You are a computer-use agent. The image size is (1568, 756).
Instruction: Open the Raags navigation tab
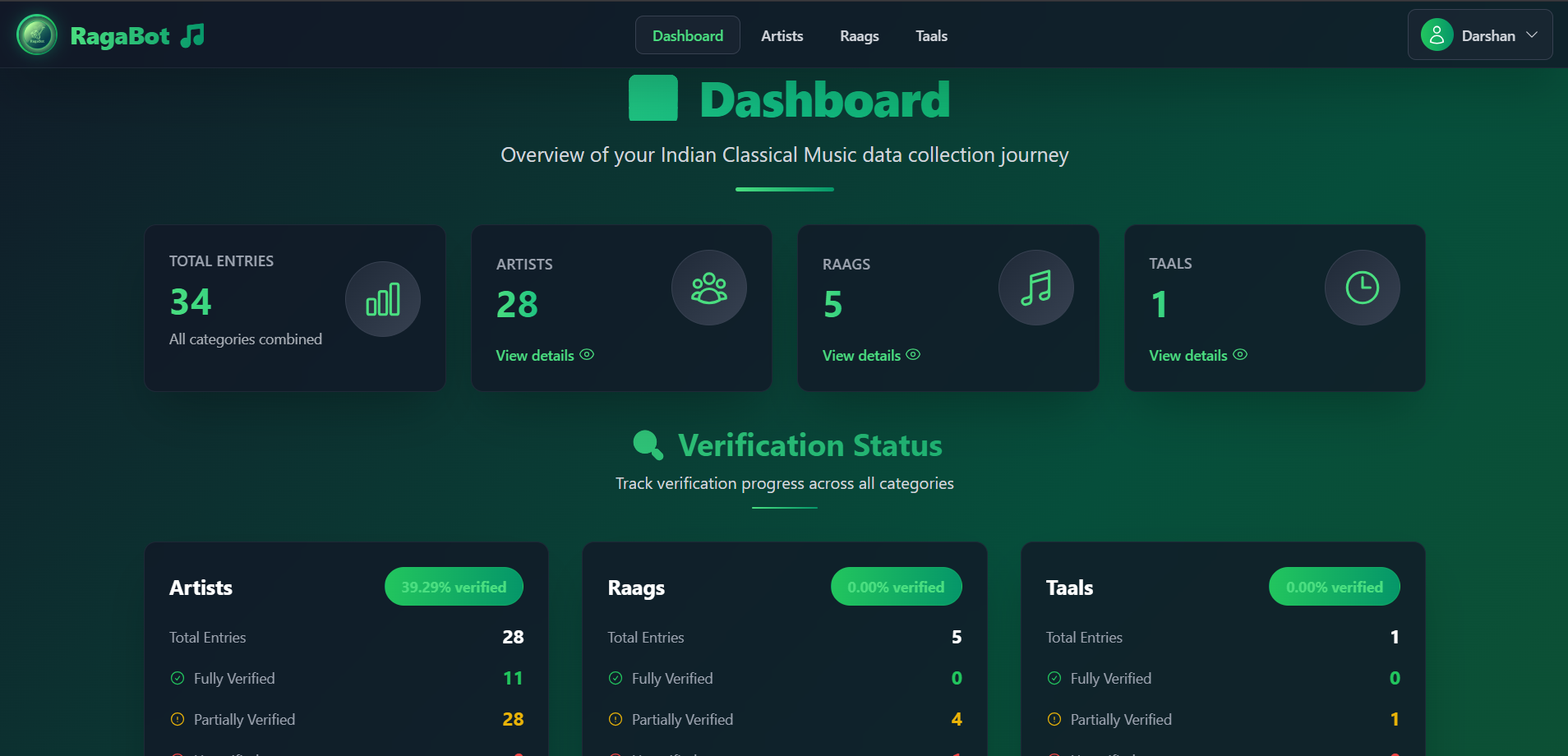(x=859, y=35)
